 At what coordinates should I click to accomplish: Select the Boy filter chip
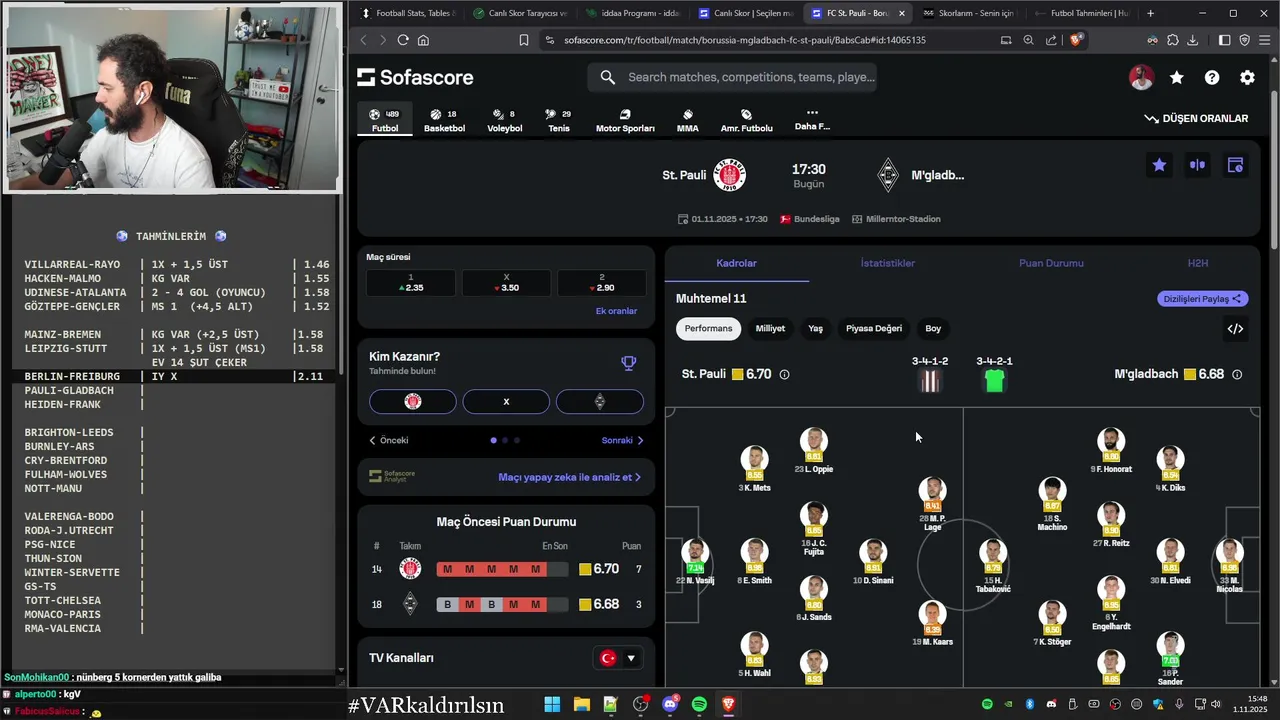[933, 328]
